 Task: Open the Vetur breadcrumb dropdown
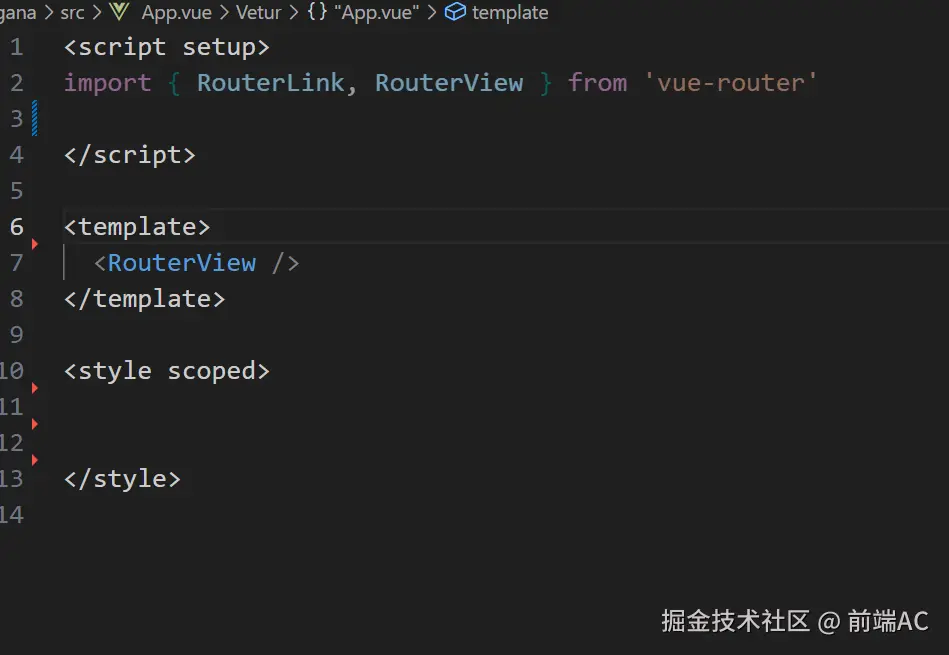pyautogui.click(x=258, y=12)
